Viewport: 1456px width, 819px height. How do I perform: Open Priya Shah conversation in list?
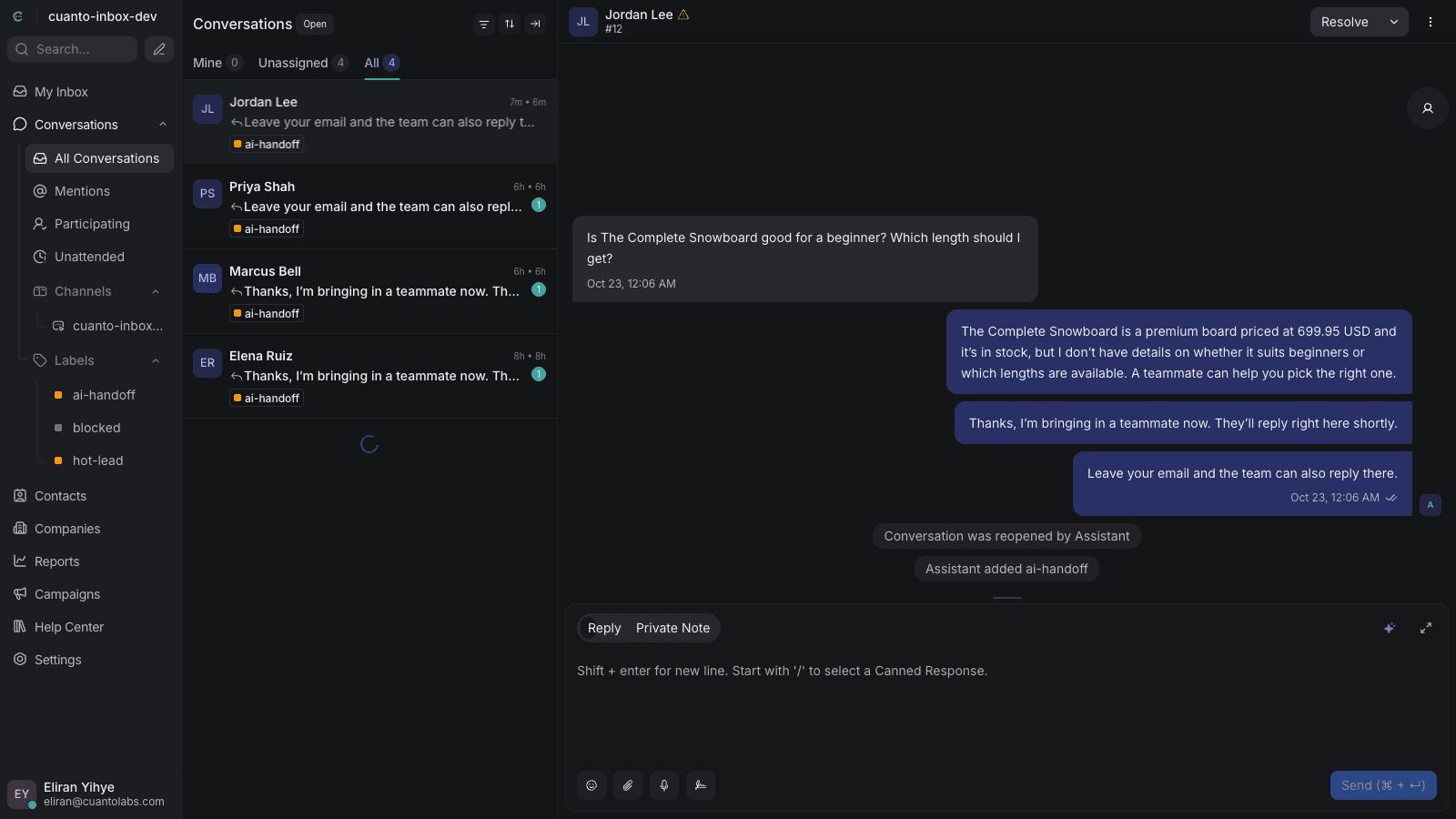[x=369, y=207]
